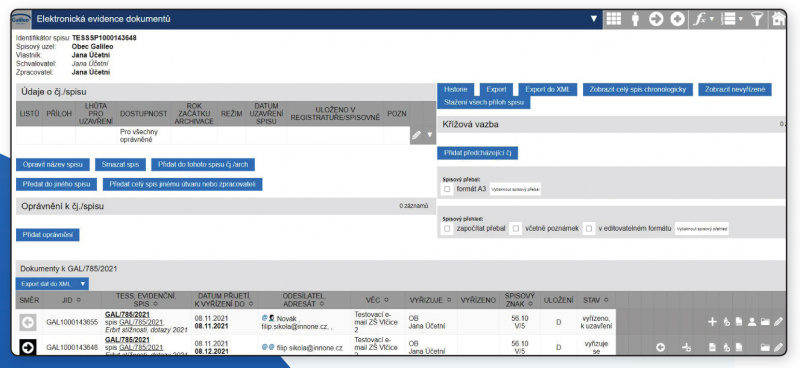Open folder icon in row GAL1000143655
800x368 pixels.
tap(765, 322)
